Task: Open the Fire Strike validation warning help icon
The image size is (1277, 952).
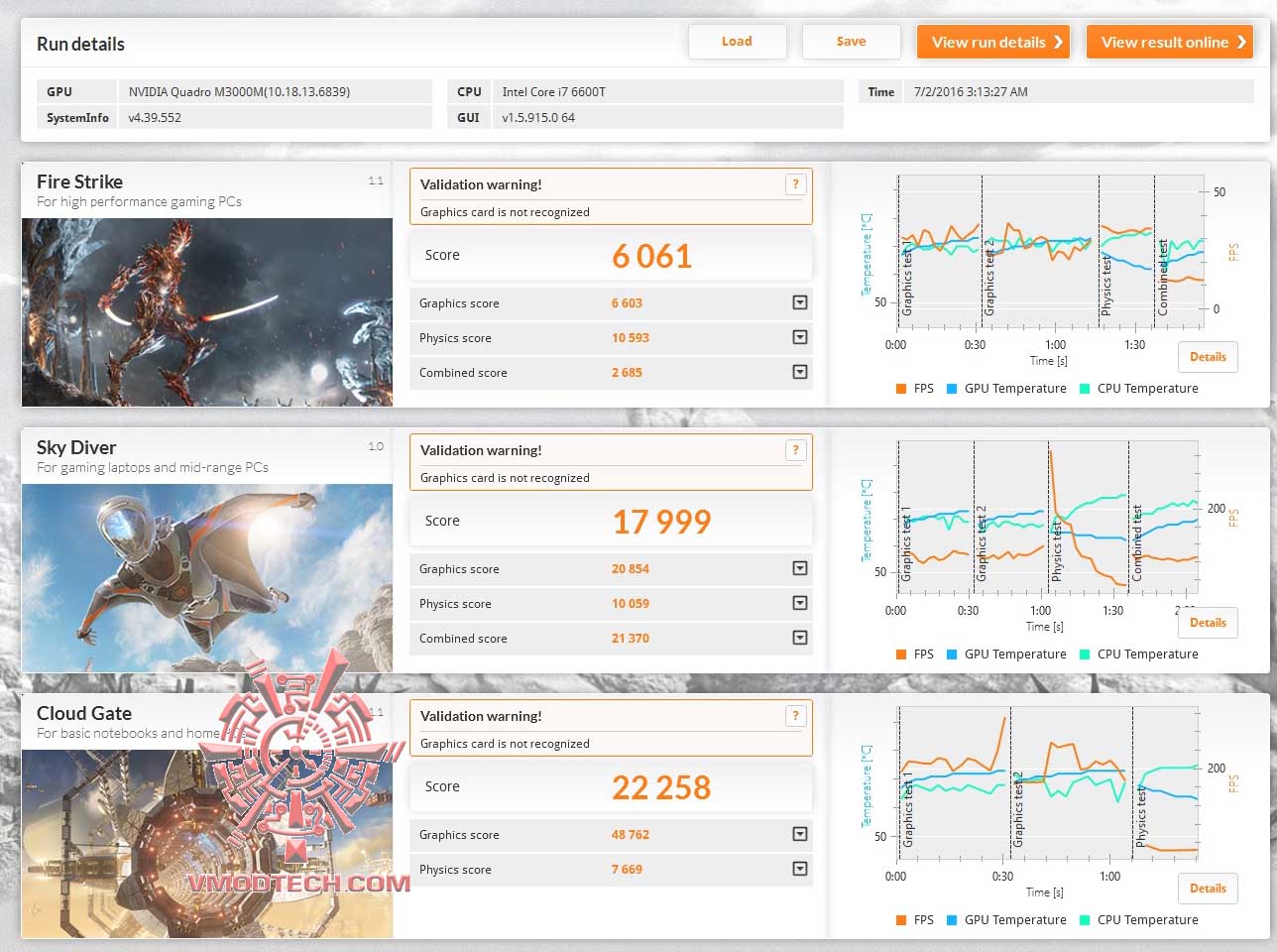Action: [x=795, y=184]
